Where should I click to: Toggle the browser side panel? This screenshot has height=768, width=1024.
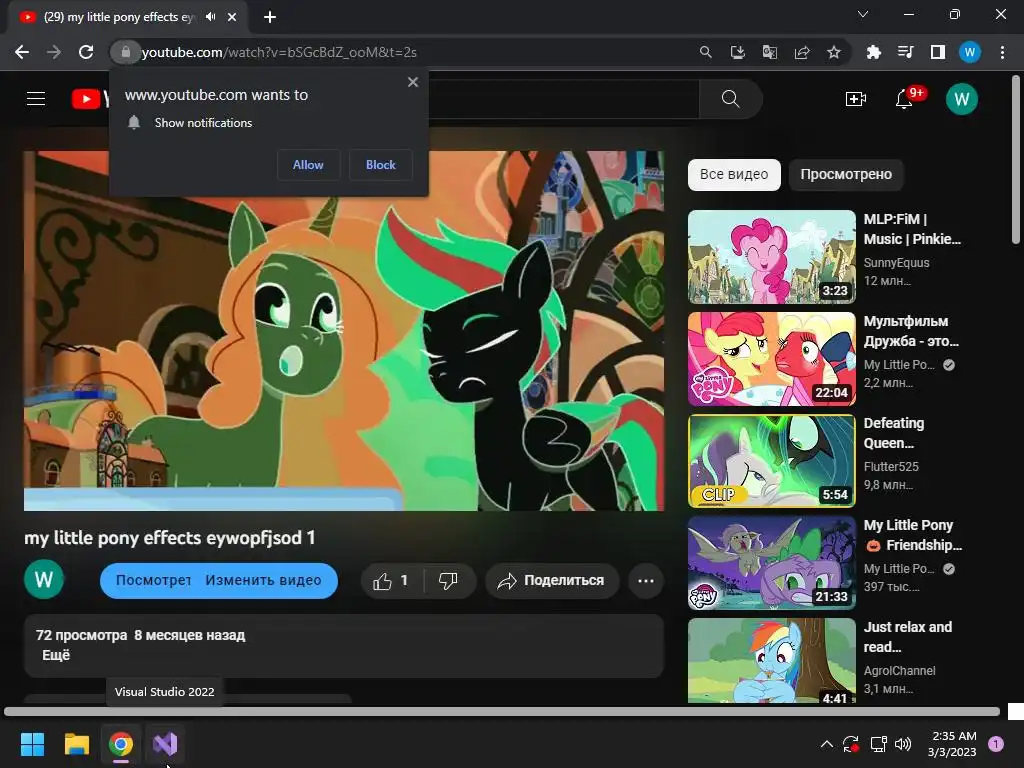[938, 52]
